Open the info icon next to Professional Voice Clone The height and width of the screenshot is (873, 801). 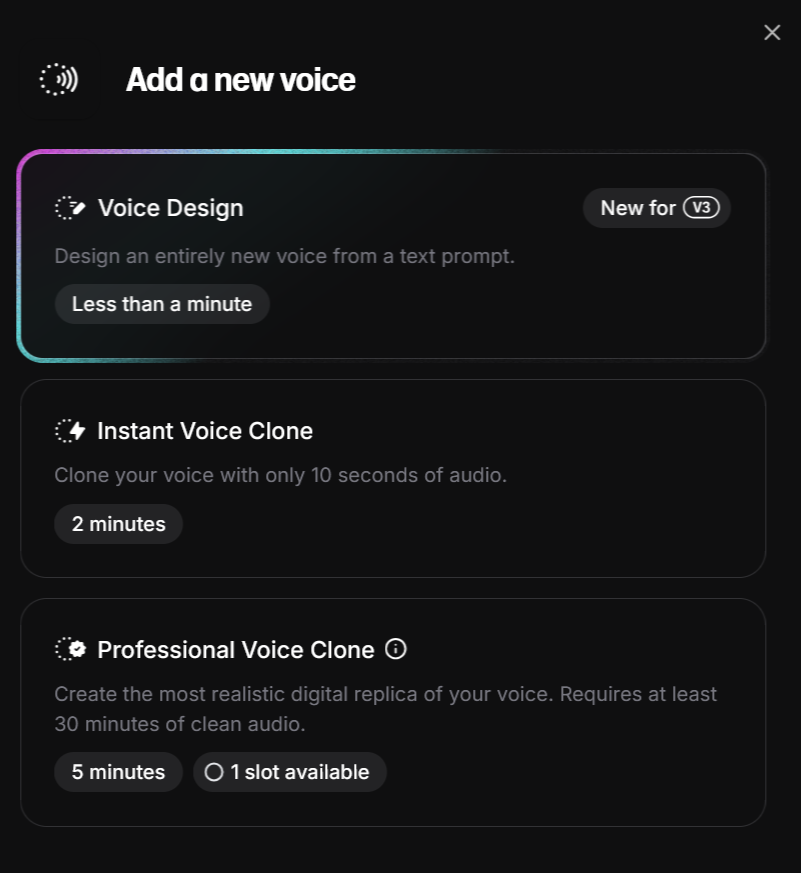[x=396, y=649]
